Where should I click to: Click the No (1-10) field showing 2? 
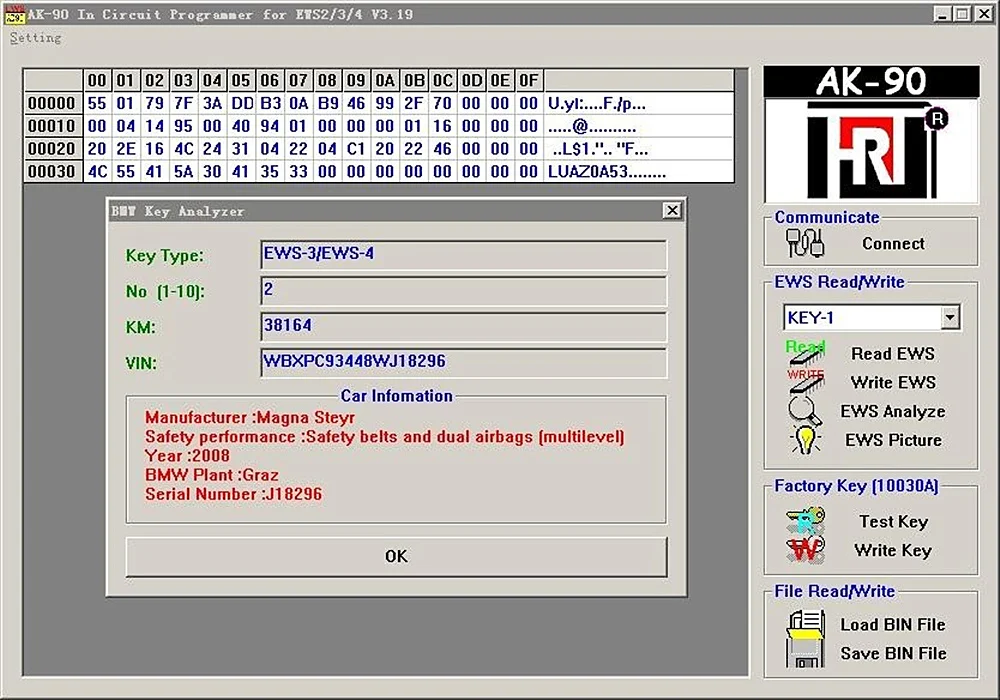click(x=464, y=291)
